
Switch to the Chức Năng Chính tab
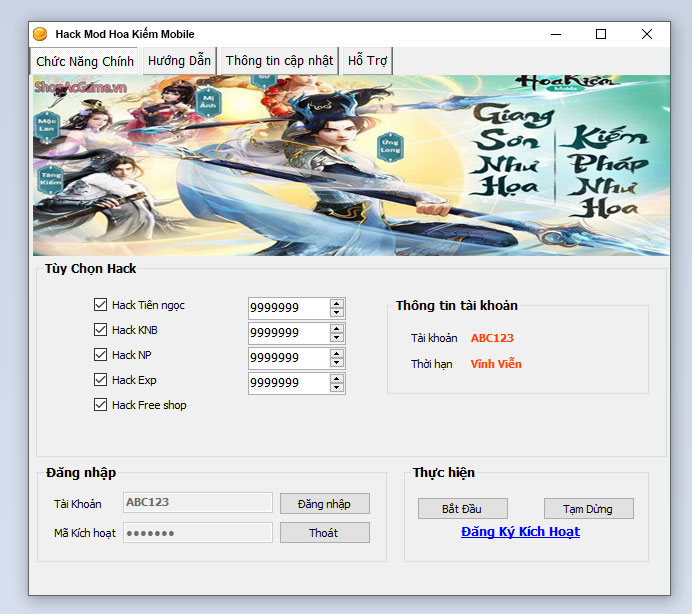(x=85, y=61)
